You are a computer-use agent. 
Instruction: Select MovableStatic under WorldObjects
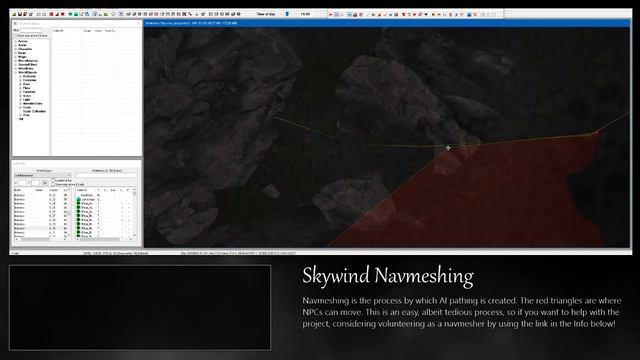[x=33, y=103]
